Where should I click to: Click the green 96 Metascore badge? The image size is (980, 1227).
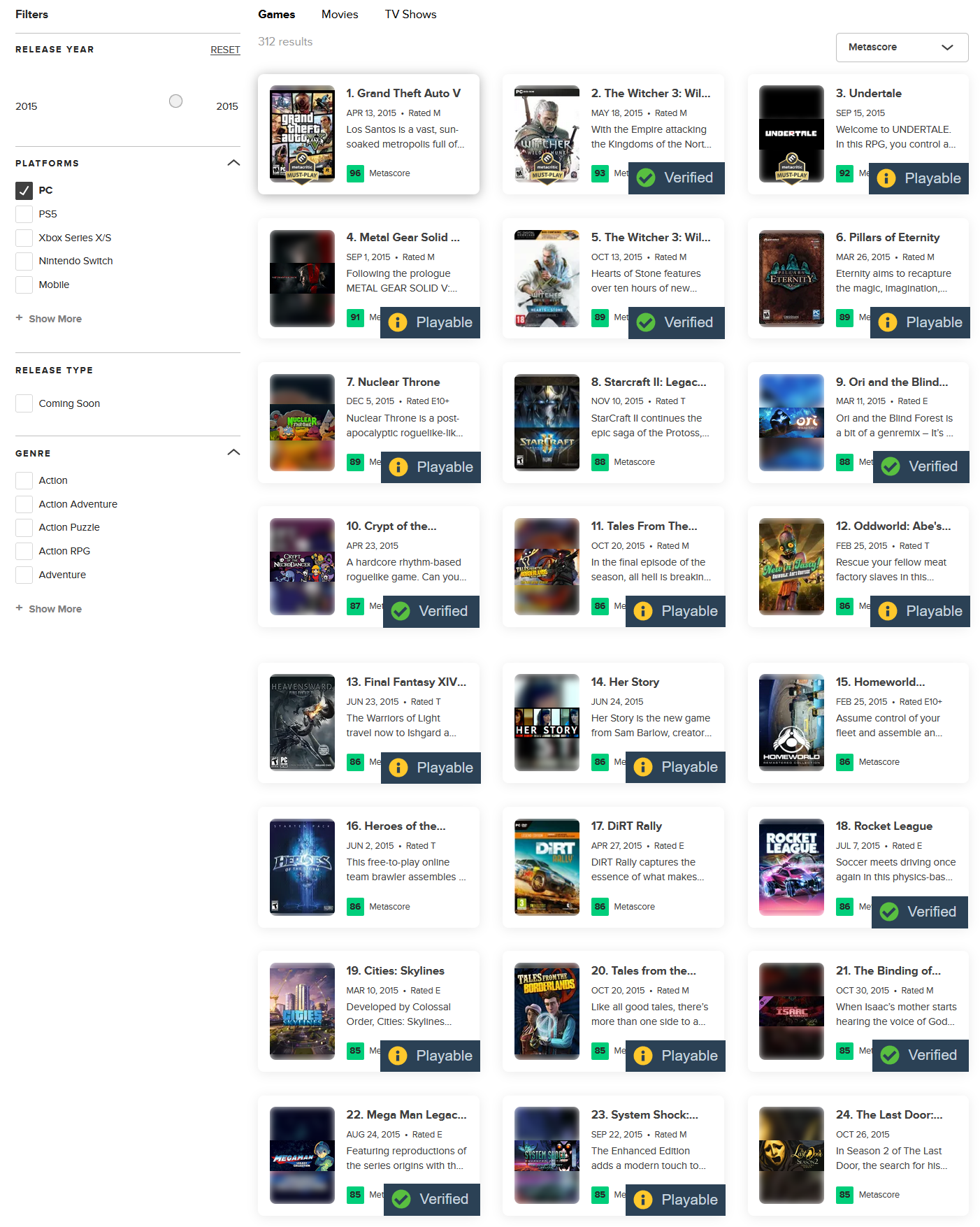pyautogui.click(x=355, y=173)
